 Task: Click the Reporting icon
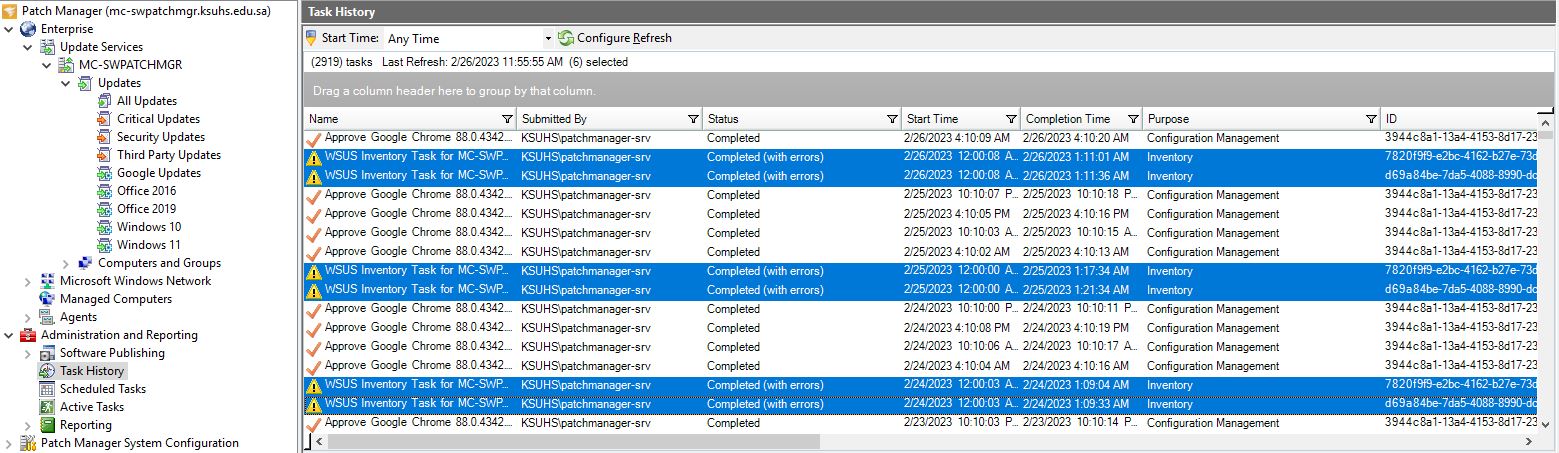pos(47,425)
